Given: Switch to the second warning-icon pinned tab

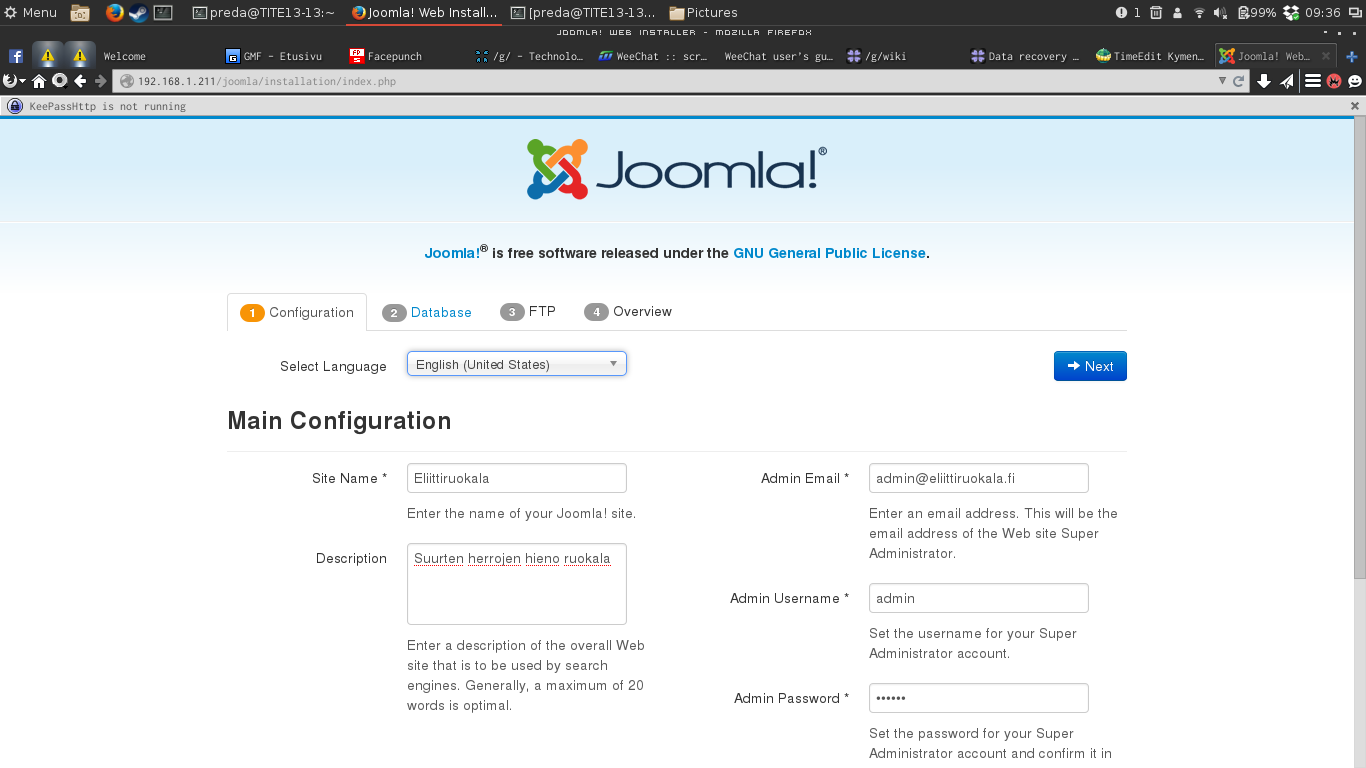Looking at the screenshot, I should 80,56.
